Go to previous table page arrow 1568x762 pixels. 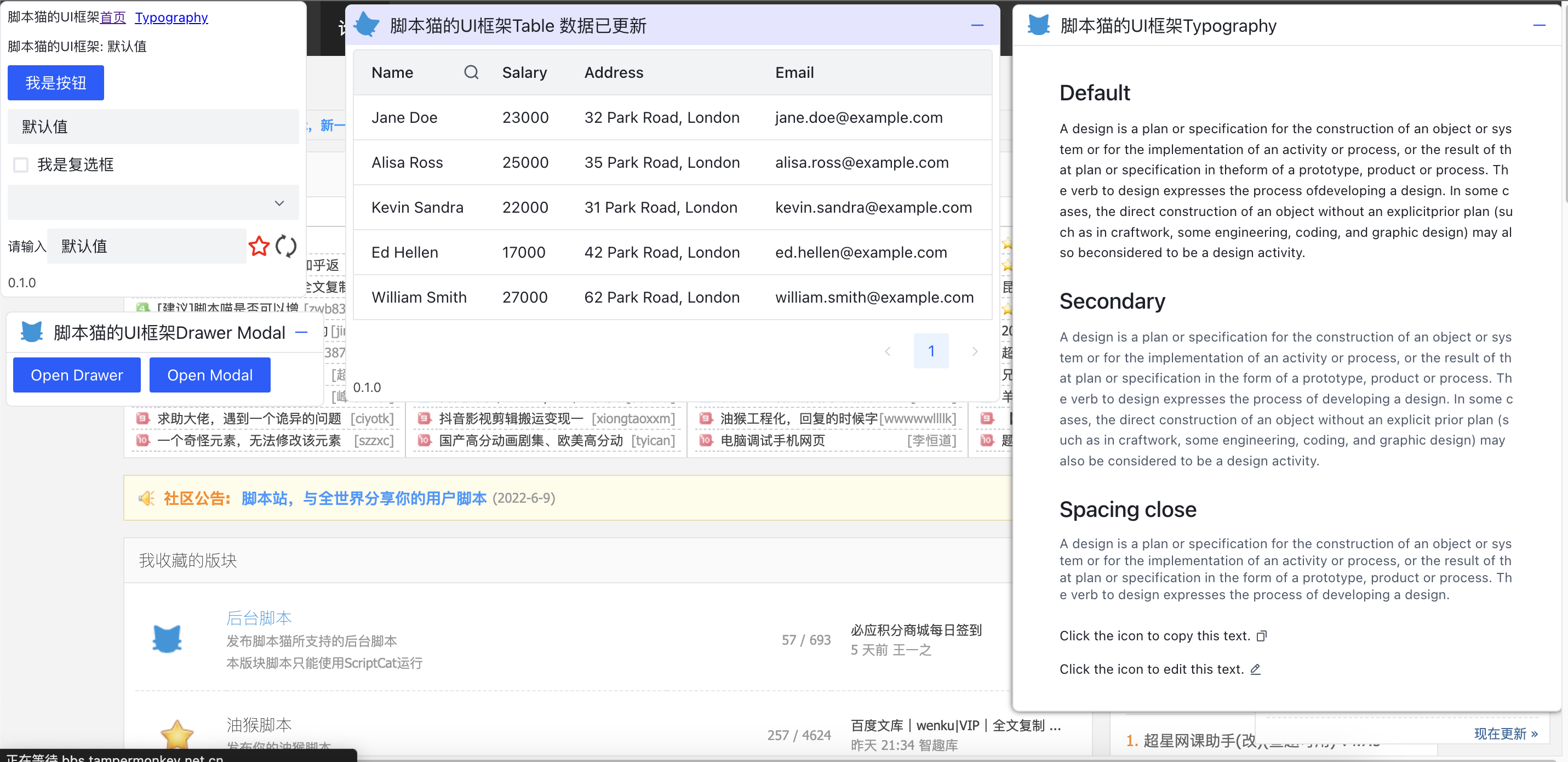pyautogui.click(x=888, y=351)
